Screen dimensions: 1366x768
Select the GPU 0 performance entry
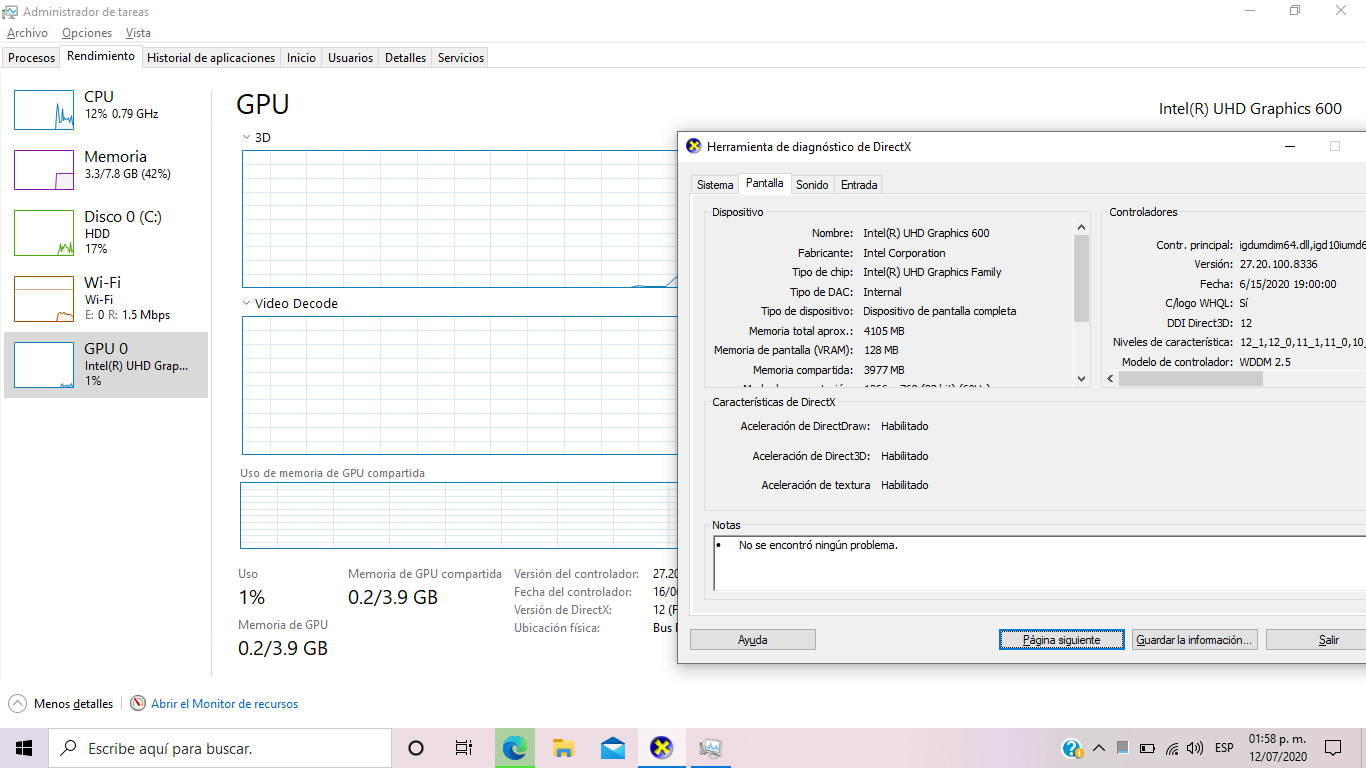106,364
